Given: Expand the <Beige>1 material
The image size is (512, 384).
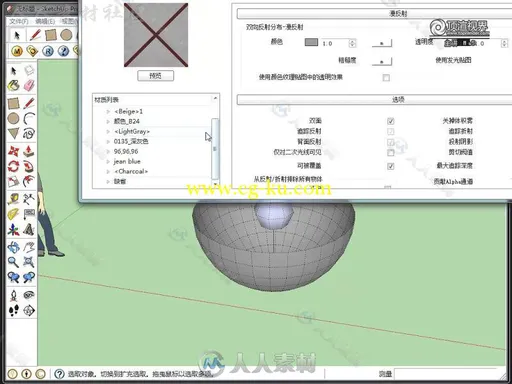Looking at the screenshot, I should coord(108,111).
